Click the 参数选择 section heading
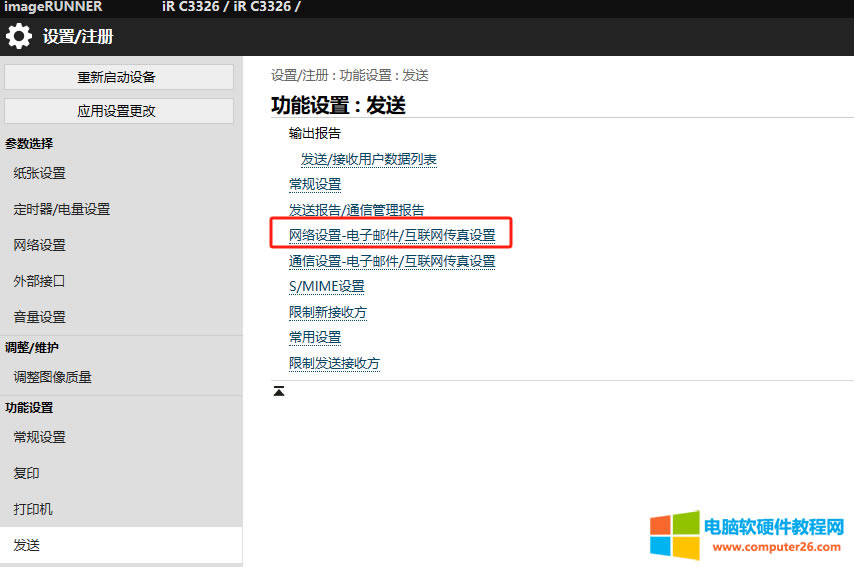This screenshot has height=567, width=854. 29,143
